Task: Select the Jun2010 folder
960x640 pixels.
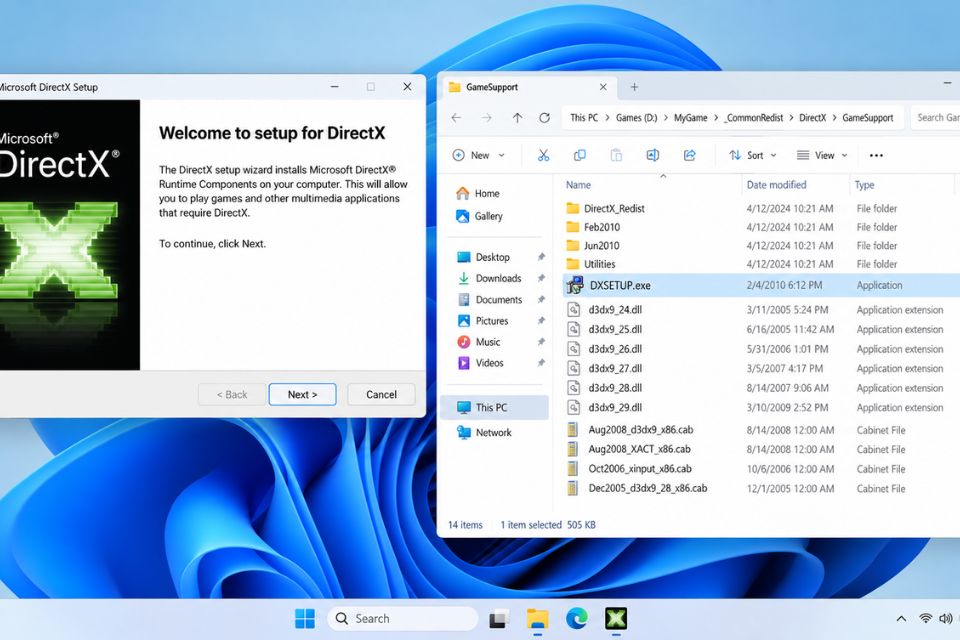Action: 601,246
